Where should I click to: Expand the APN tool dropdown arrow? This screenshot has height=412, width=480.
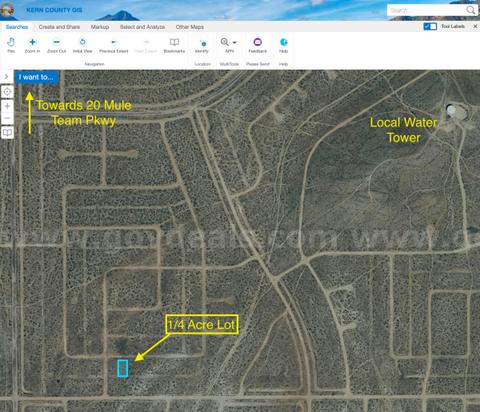(x=235, y=42)
